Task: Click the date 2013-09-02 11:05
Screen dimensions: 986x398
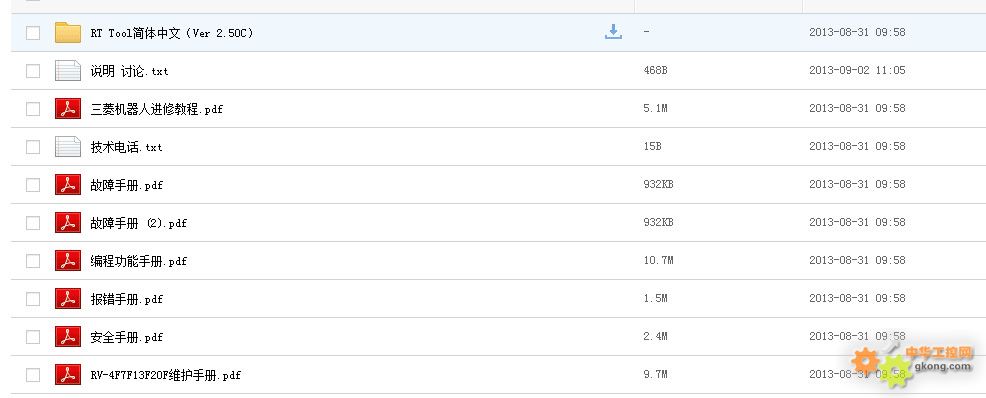Action: pos(857,70)
